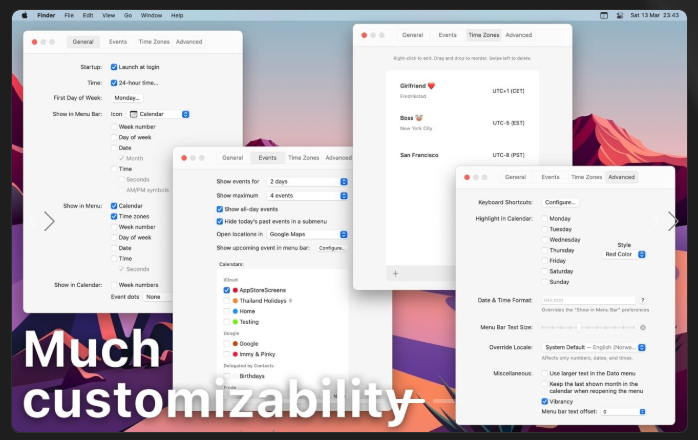Image resolution: width=698 pixels, height=440 pixels.
Task: Click the Testing calendar green dot
Action: 235,322
